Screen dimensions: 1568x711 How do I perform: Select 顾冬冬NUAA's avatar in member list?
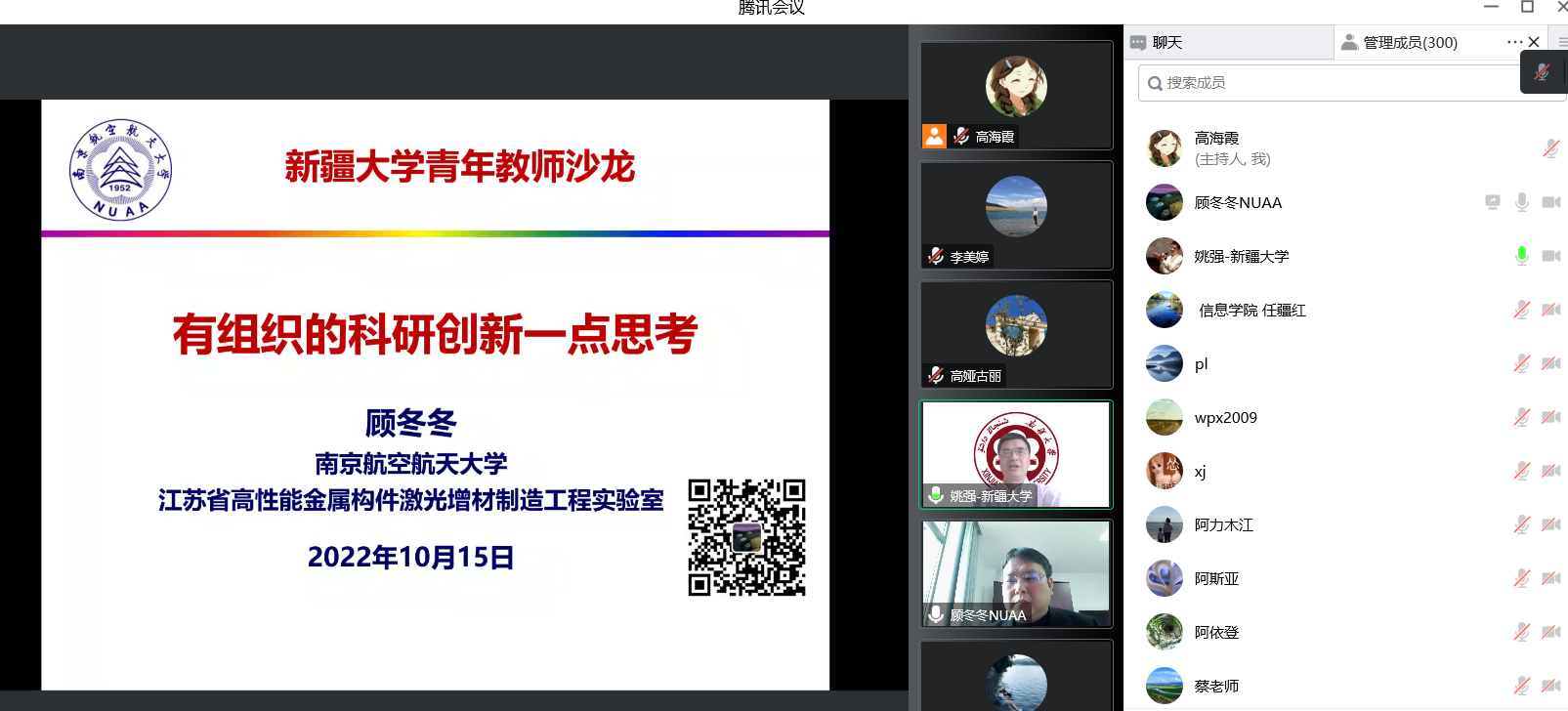pyautogui.click(x=1165, y=202)
